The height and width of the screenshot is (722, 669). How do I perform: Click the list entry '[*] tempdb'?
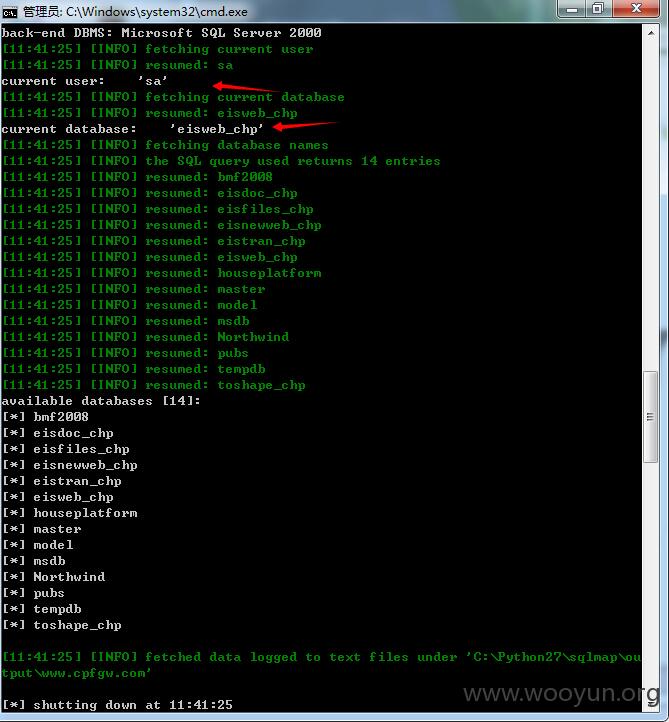(x=42, y=609)
